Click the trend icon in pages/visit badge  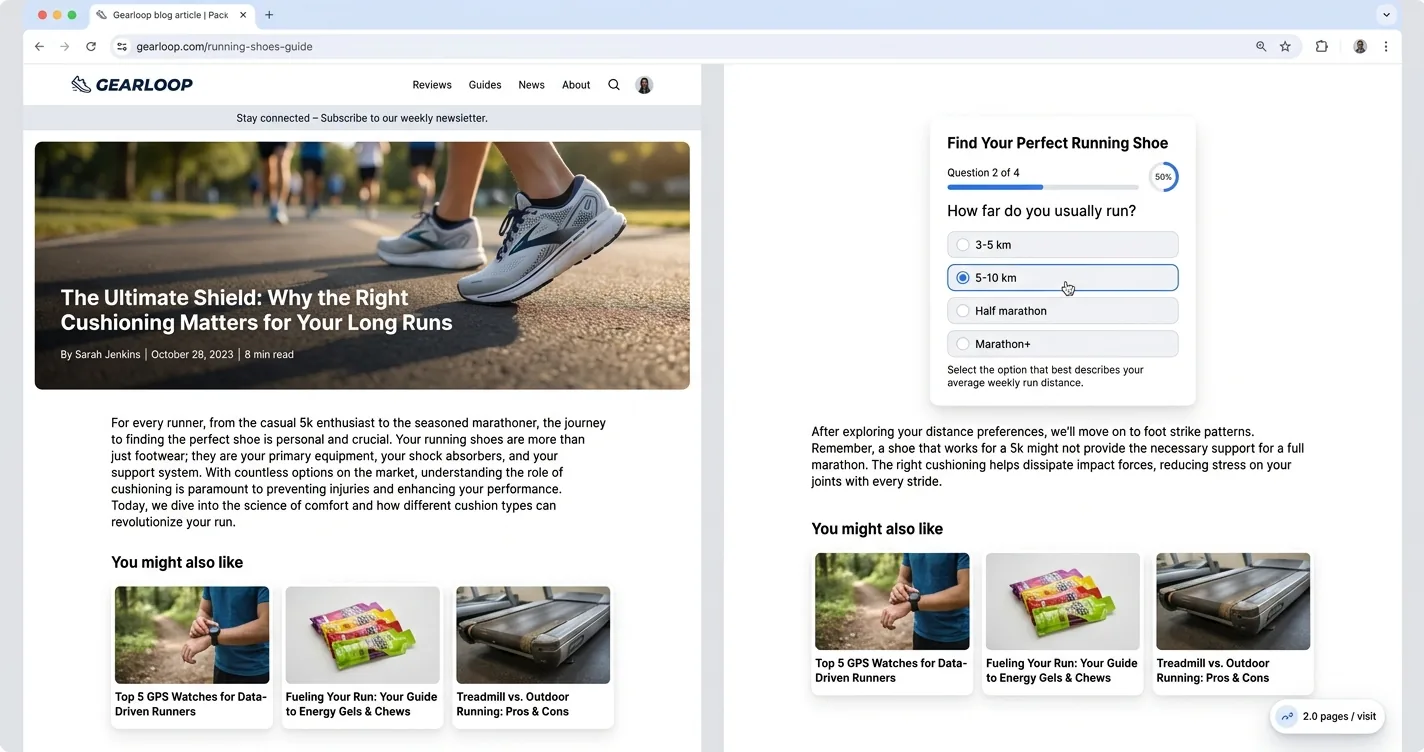pyautogui.click(x=1287, y=716)
